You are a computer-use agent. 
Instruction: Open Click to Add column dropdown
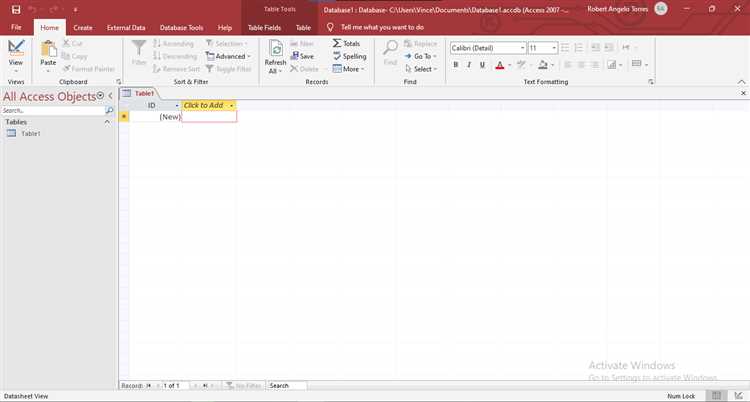(x=232, y=105)
